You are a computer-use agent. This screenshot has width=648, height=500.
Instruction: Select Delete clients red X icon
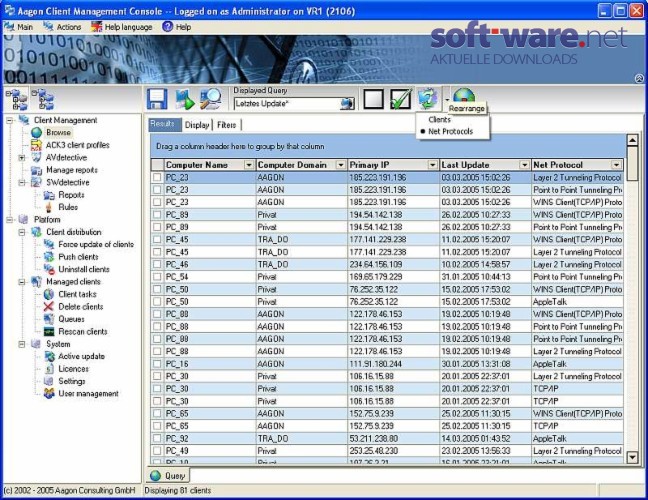tap(49, 307)
